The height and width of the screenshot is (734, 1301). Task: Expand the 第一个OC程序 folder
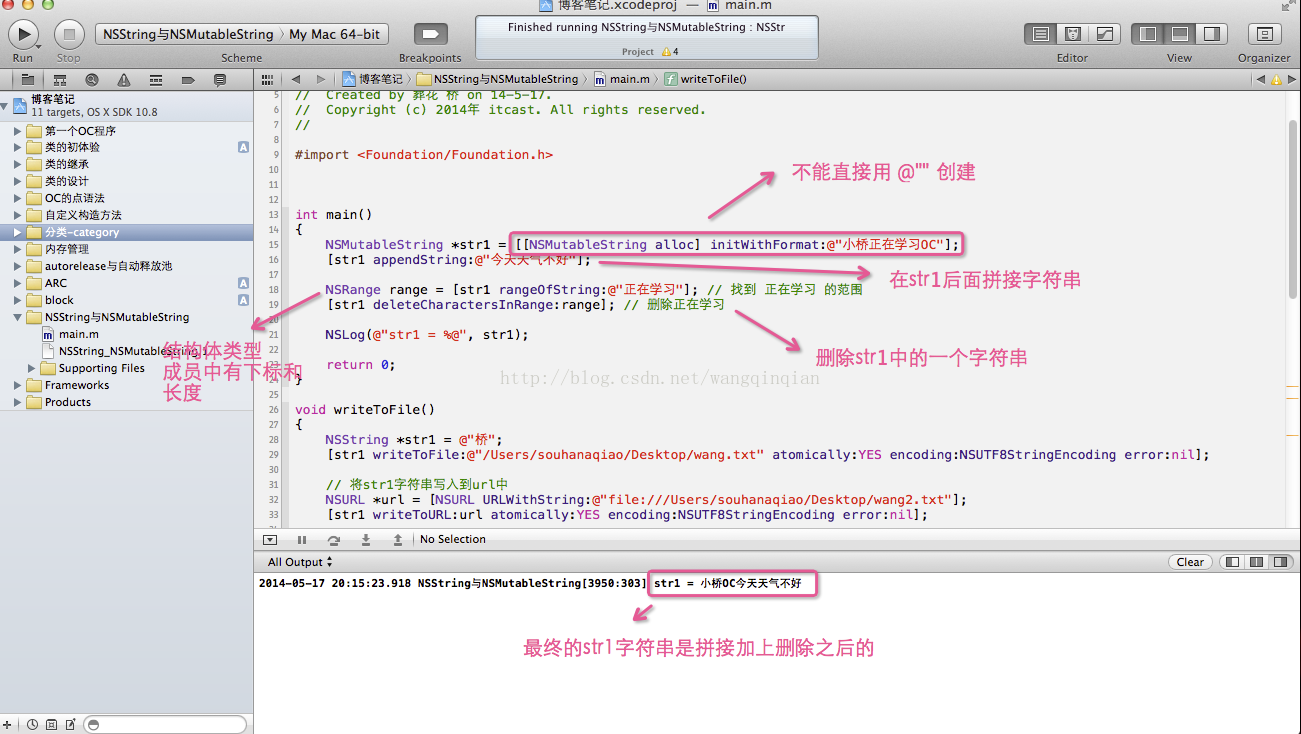17,131
